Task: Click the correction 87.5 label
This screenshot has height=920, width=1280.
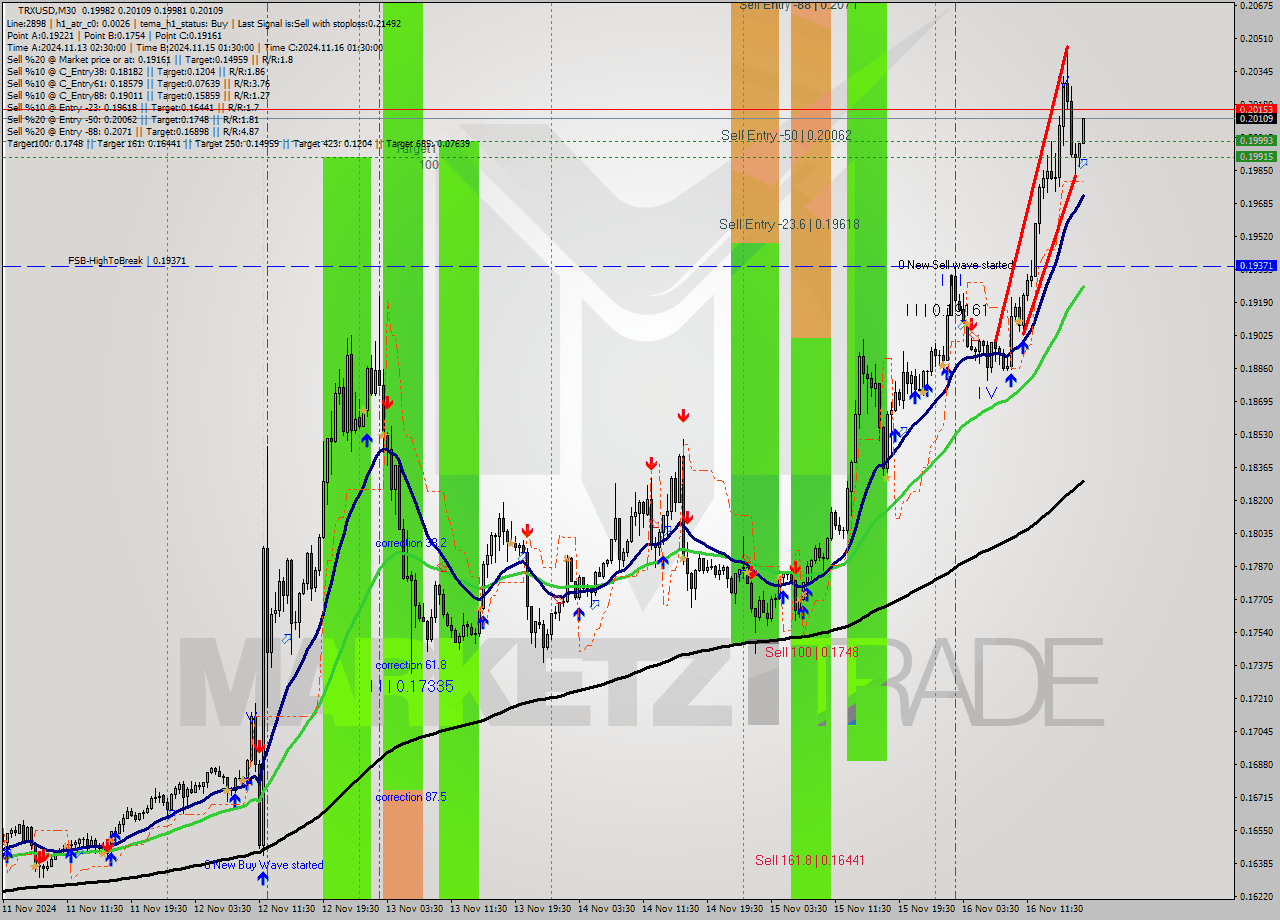Action: [411, 797]
